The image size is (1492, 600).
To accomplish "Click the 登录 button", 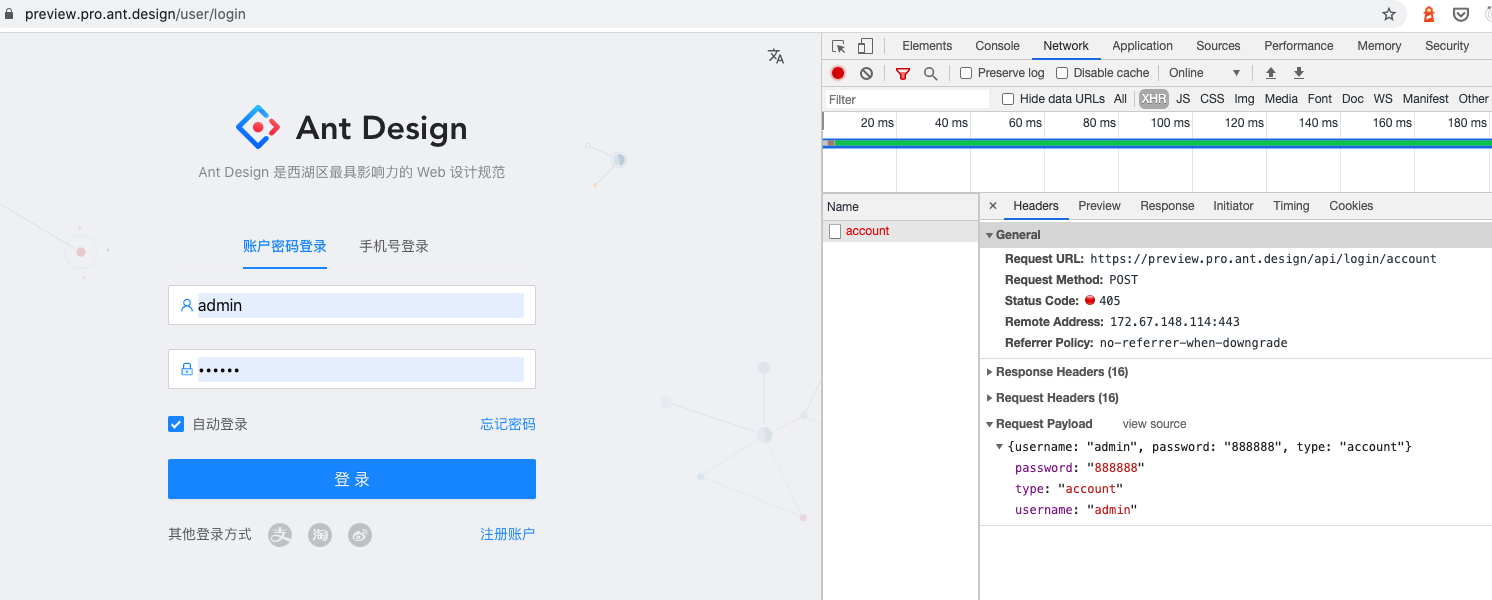I will pos(352,479).
